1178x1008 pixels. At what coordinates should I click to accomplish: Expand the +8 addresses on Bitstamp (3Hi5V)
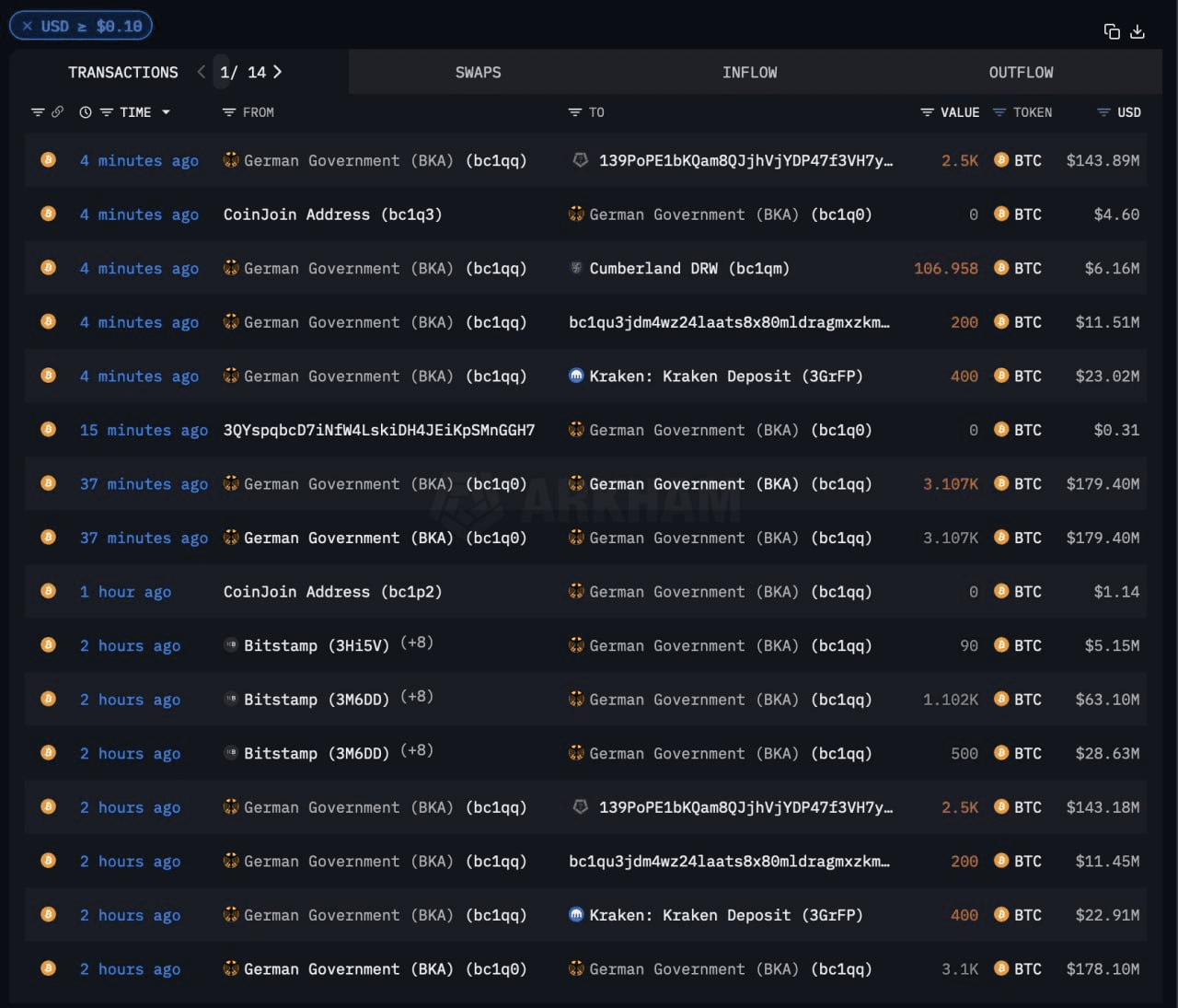coord(417,643)
